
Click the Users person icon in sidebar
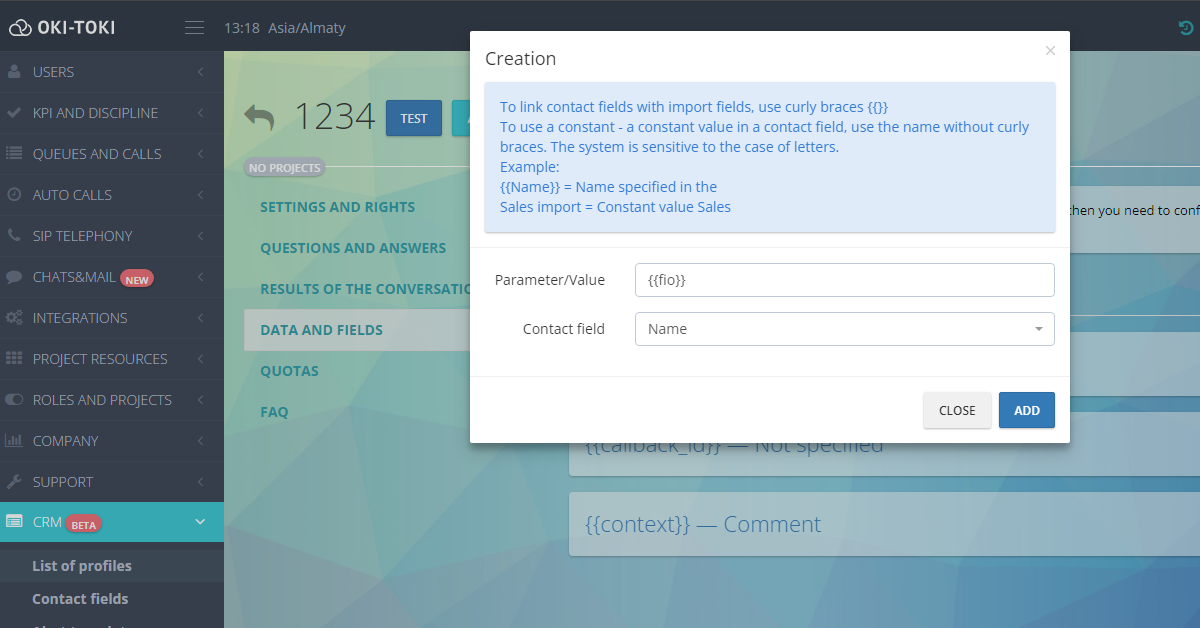tap(14, 72)
